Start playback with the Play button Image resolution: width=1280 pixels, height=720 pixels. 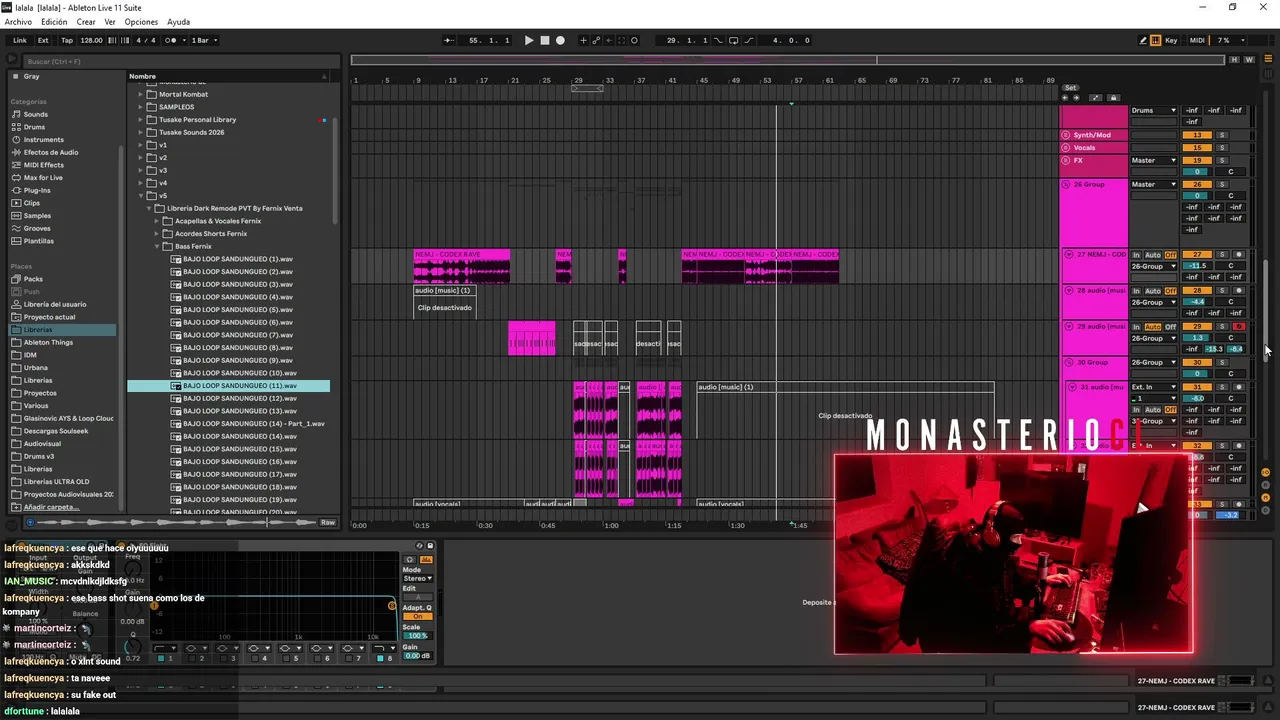[529, 41]
